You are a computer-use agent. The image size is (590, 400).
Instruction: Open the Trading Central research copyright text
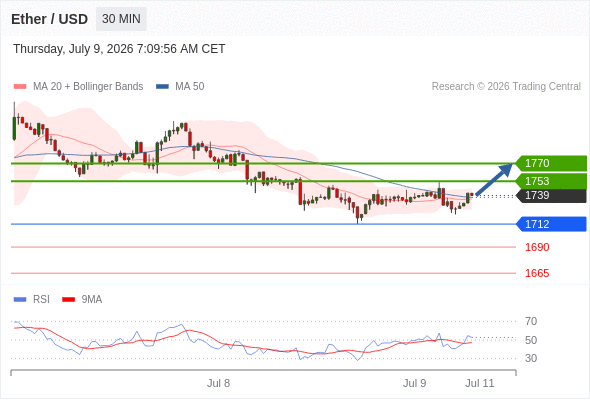coord(506,87)
